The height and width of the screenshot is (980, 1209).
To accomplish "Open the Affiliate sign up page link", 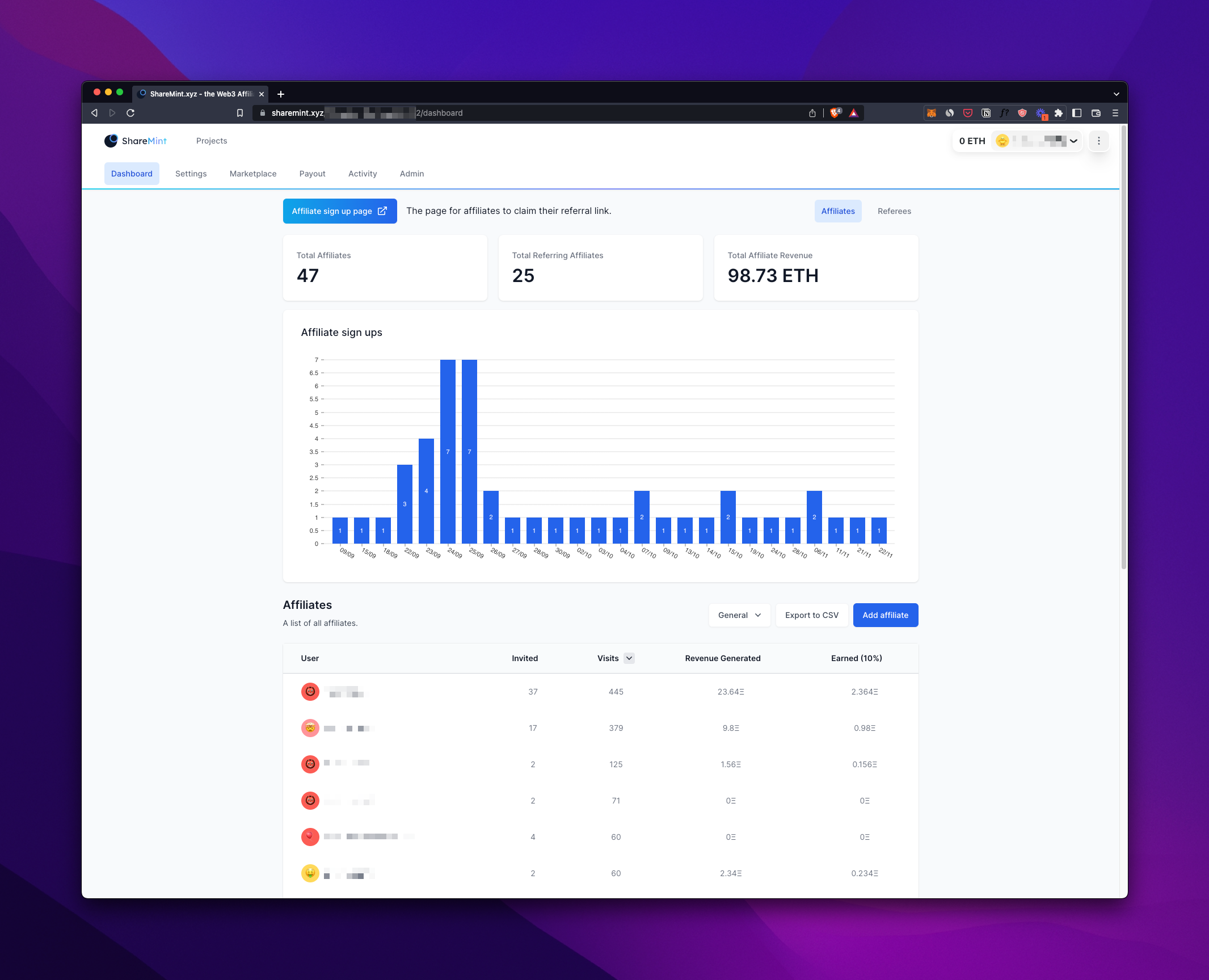I will (x=340, y=211).
